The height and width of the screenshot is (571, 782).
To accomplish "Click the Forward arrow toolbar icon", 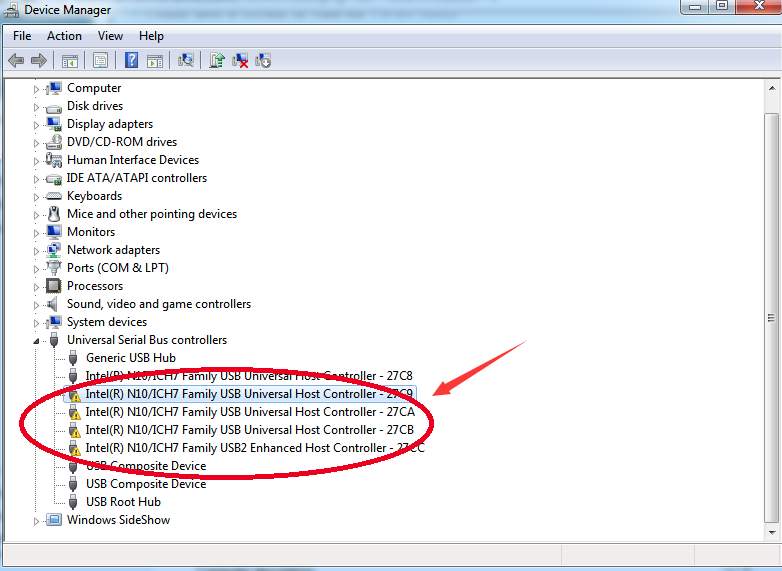I will click(38, 60).
